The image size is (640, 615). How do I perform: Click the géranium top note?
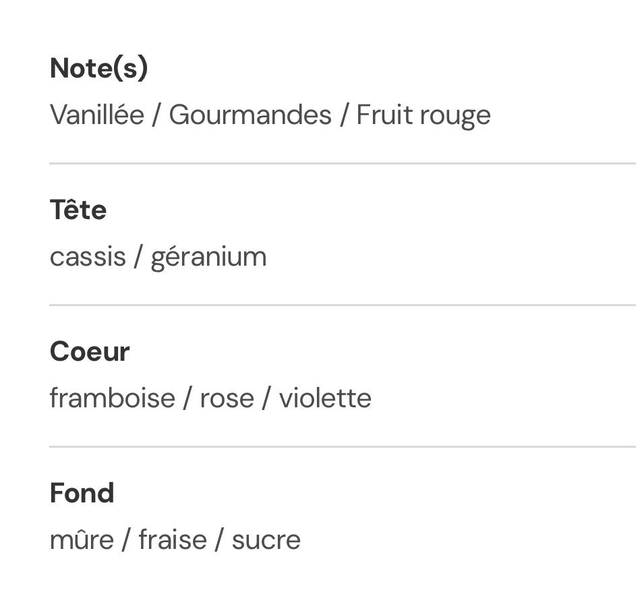(x=208, y=257)
